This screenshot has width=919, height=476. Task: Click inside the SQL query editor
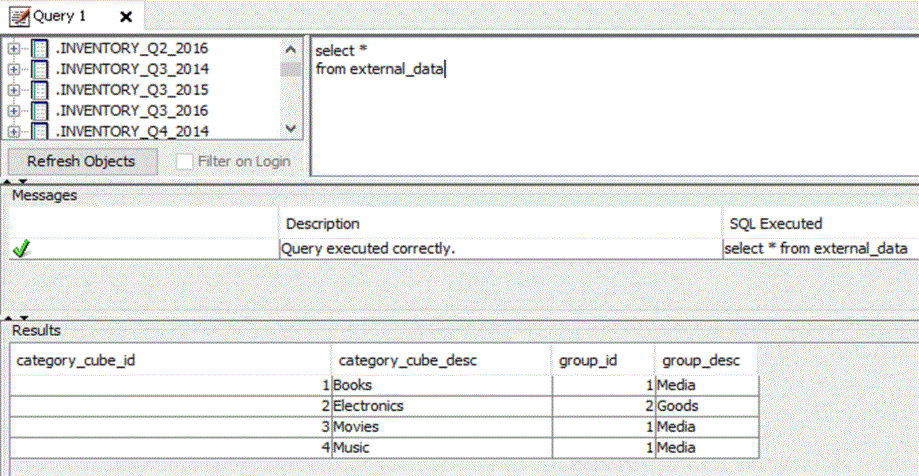[x=614, y=106]
